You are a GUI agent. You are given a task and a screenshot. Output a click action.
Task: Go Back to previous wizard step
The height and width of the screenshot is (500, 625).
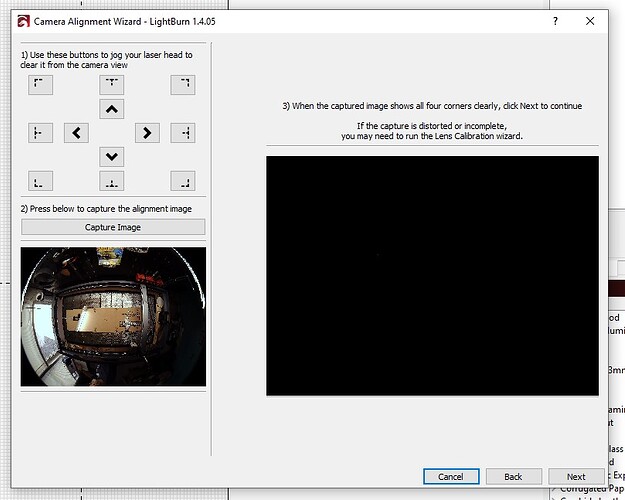tap(513, 476)
